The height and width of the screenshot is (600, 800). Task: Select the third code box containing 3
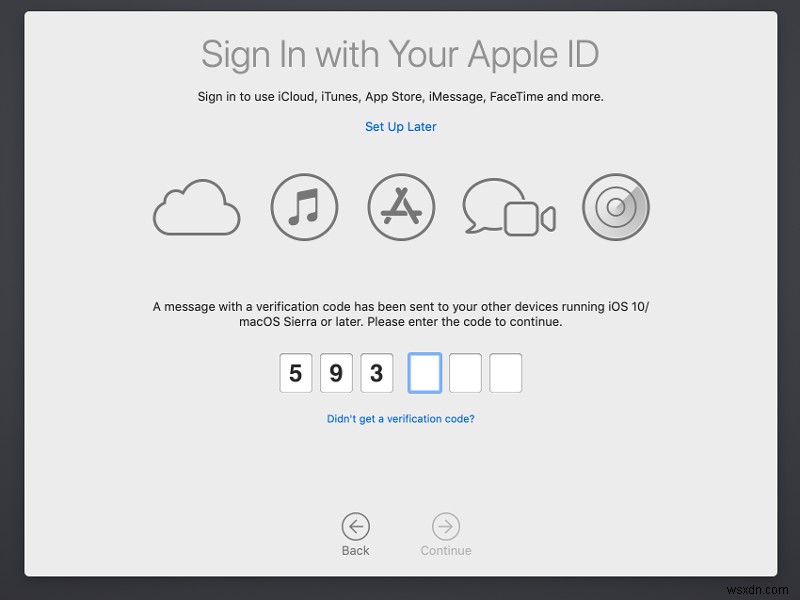[x=377, y=373]
